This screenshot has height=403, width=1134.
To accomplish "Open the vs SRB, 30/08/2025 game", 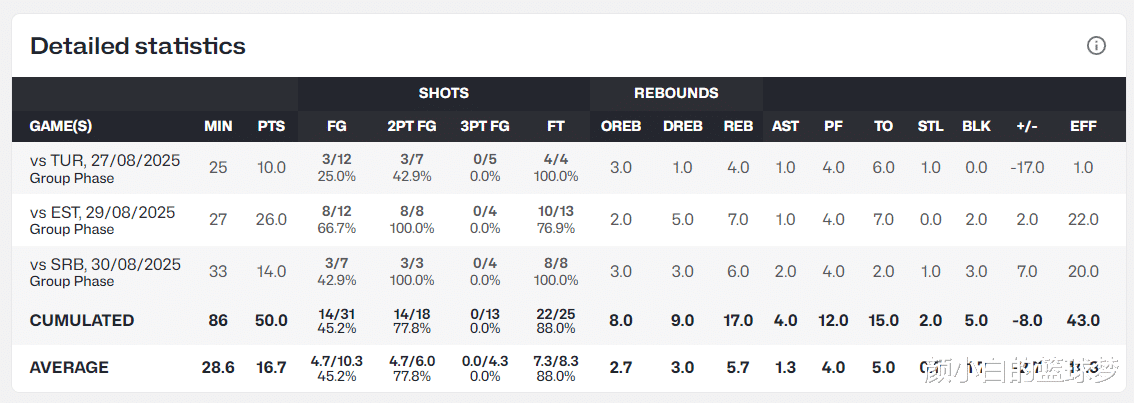I will coord(105,264).
